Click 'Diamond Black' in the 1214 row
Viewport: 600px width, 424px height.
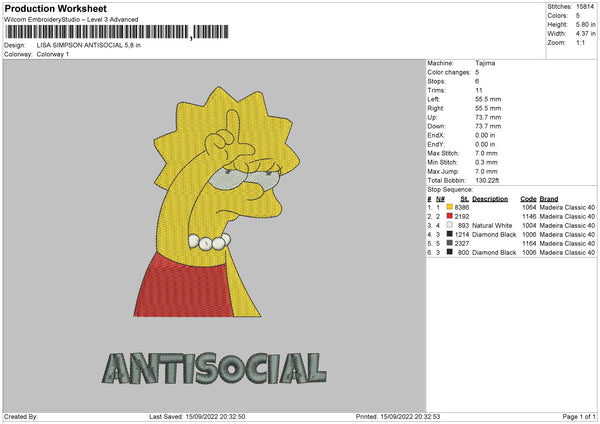pos(494,235)
